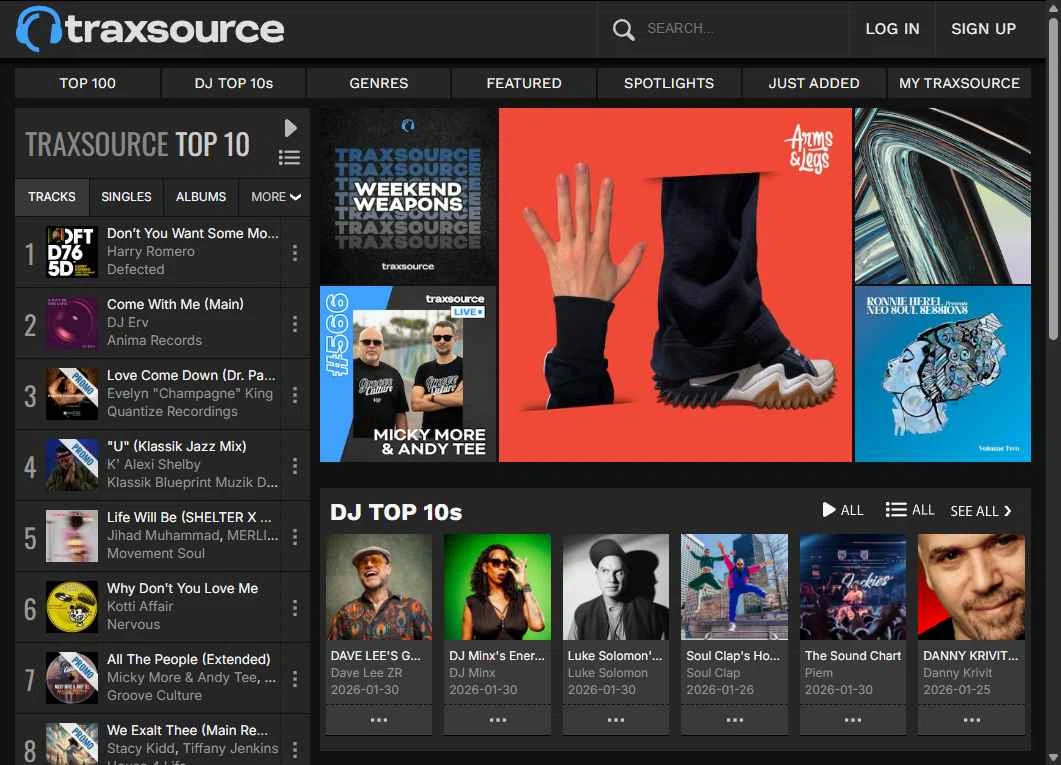
Task: Open more options under Soul Clap's chart
Action: pyautogui.click(x=734, y=720)
